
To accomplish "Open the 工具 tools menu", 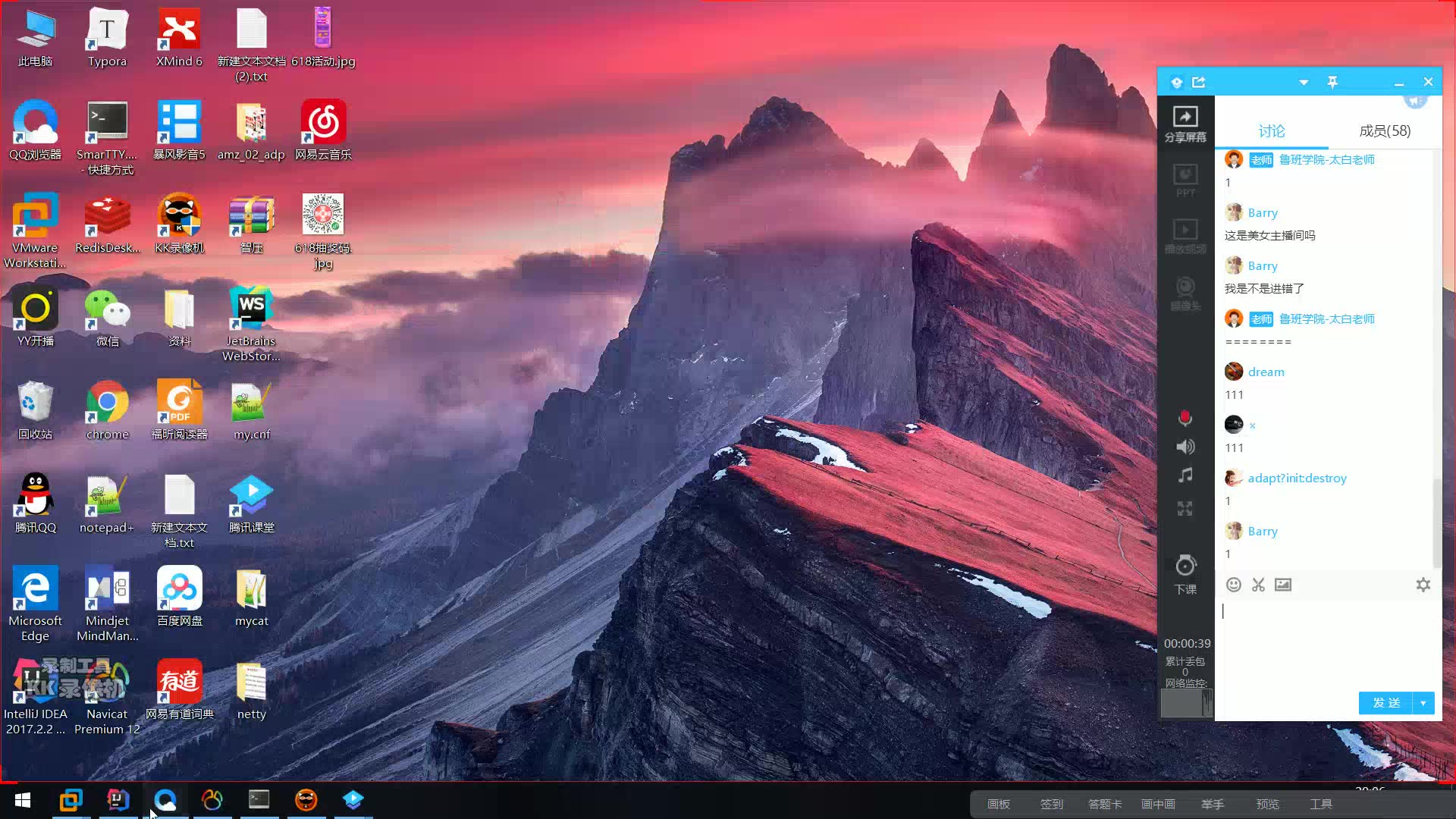I will [x=1321, y=804].
